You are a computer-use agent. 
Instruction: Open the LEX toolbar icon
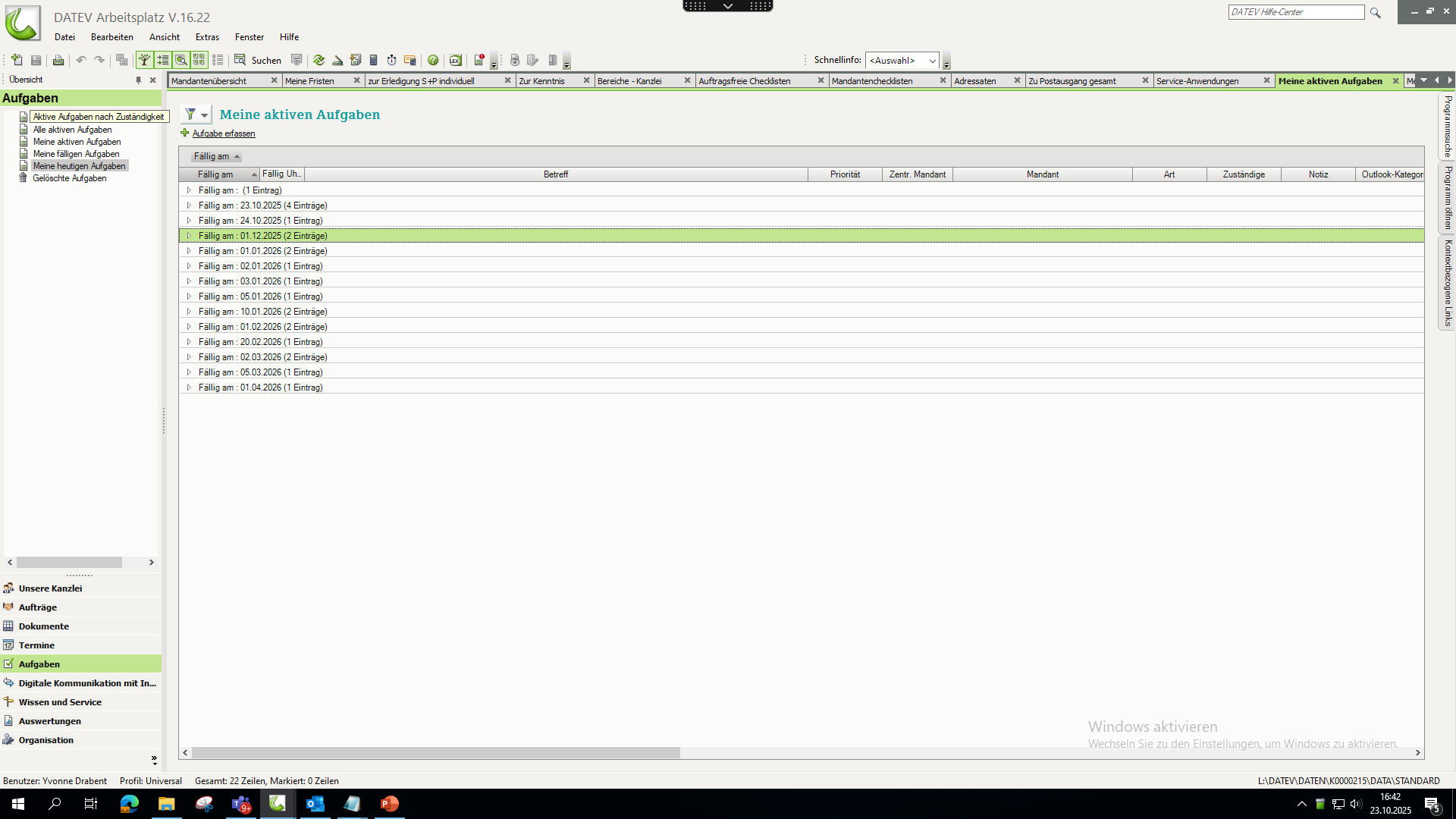tap(456, 60)
